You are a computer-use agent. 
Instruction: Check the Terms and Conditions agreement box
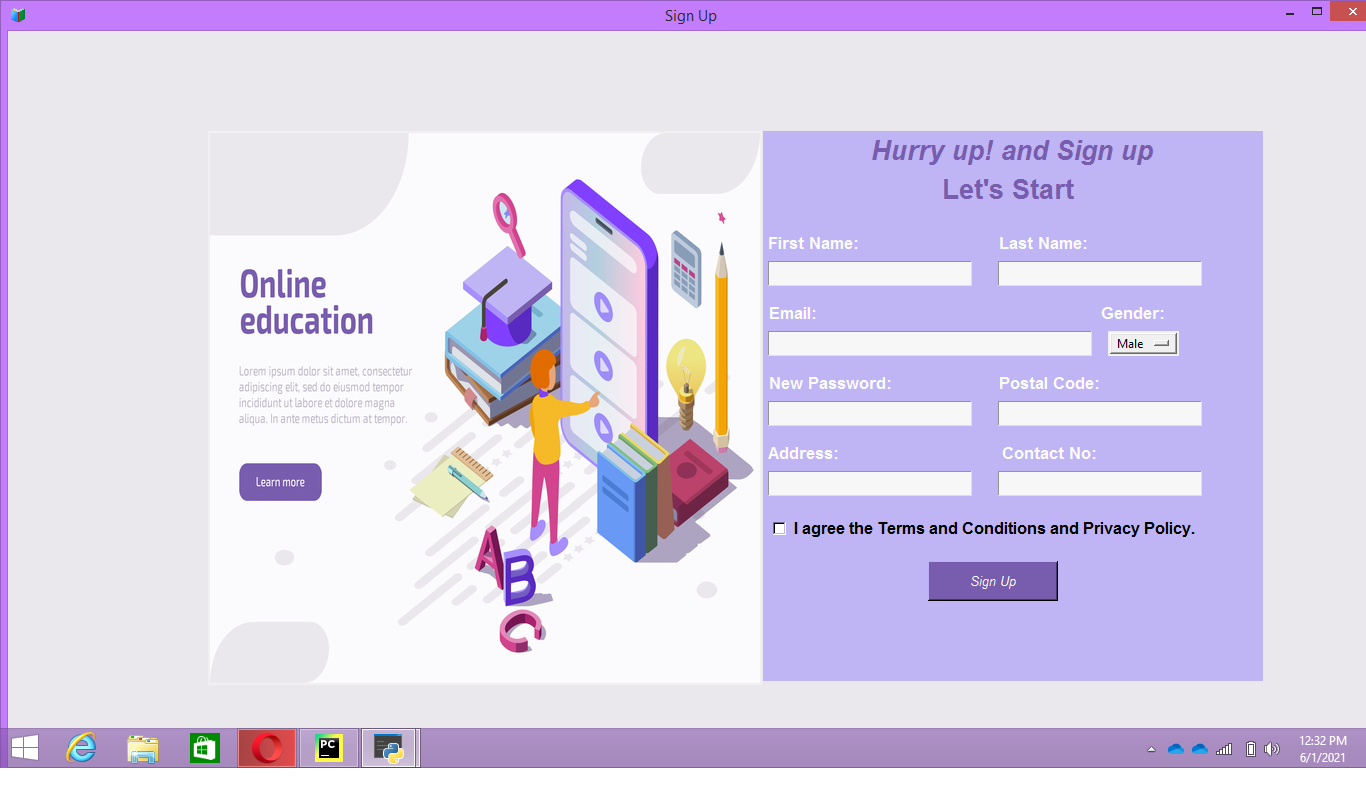[x=779, y=528]
